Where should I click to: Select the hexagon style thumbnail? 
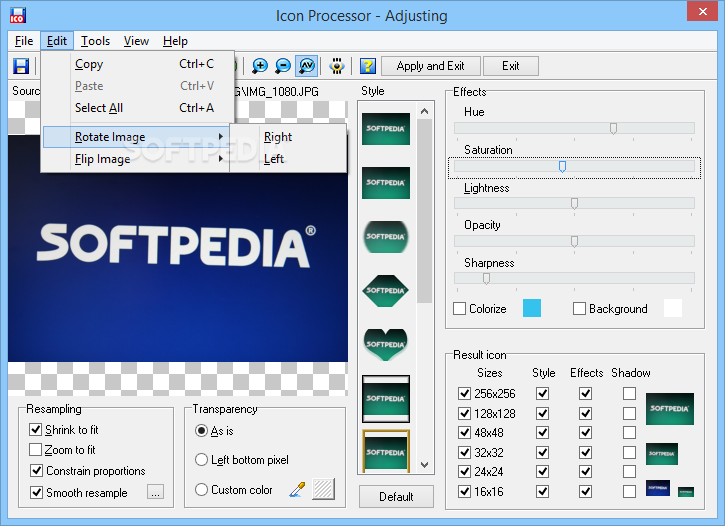point(386,291)
